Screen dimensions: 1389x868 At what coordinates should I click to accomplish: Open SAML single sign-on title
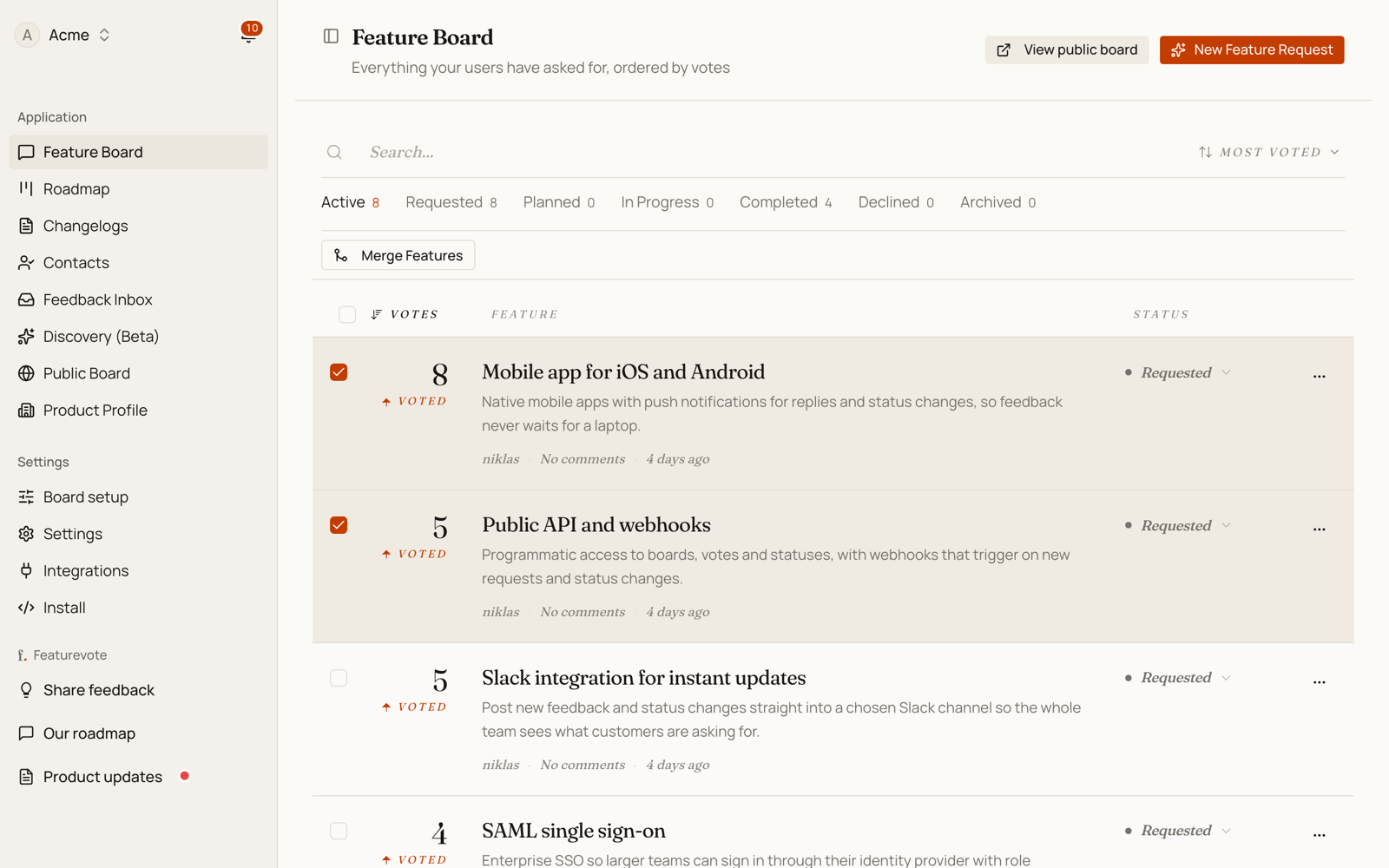(574, 830)
